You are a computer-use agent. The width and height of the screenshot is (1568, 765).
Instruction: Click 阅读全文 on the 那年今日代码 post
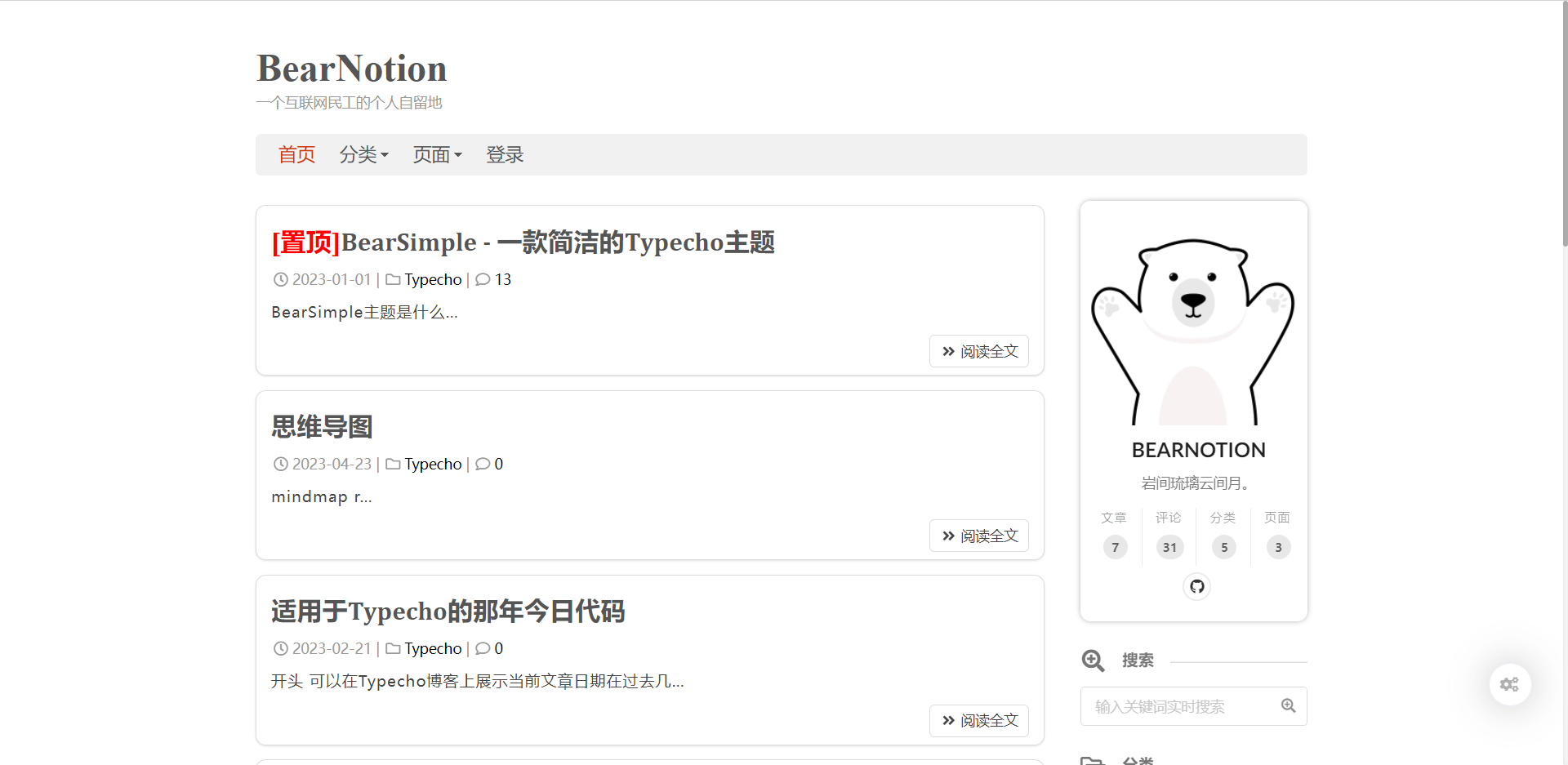(979, 721)
